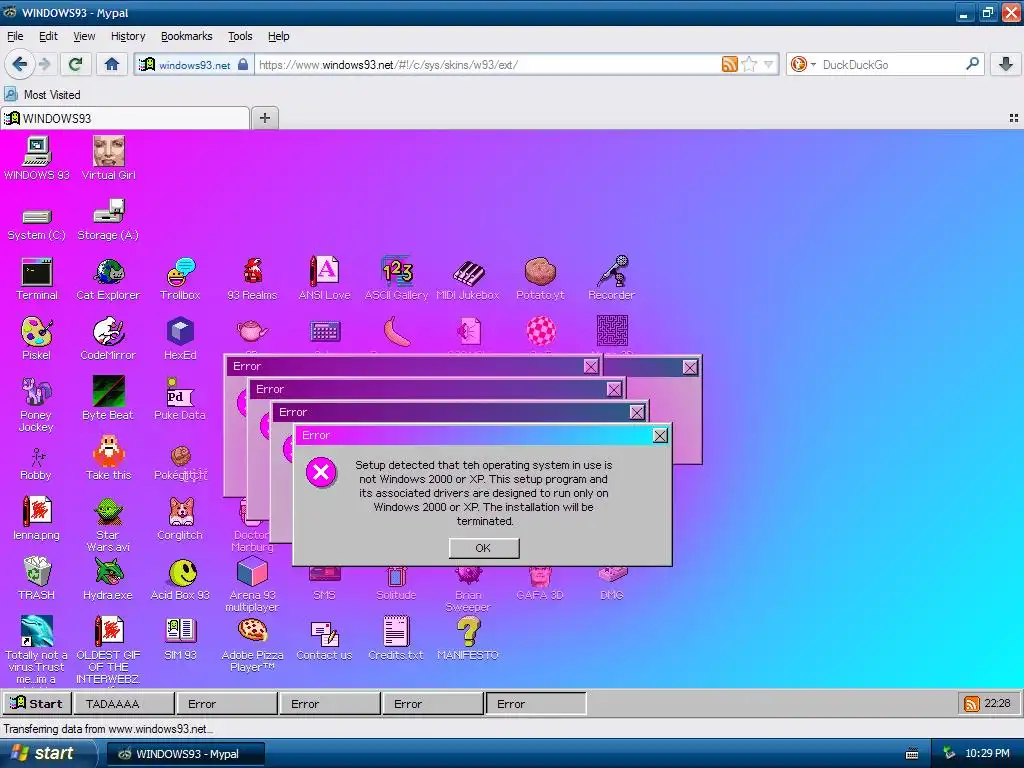Open the File menu

(14, 36)
